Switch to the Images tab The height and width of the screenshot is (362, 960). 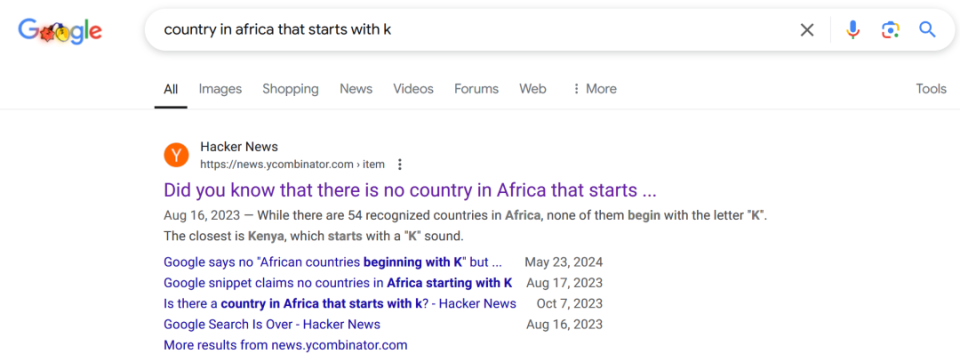[220, 89]
